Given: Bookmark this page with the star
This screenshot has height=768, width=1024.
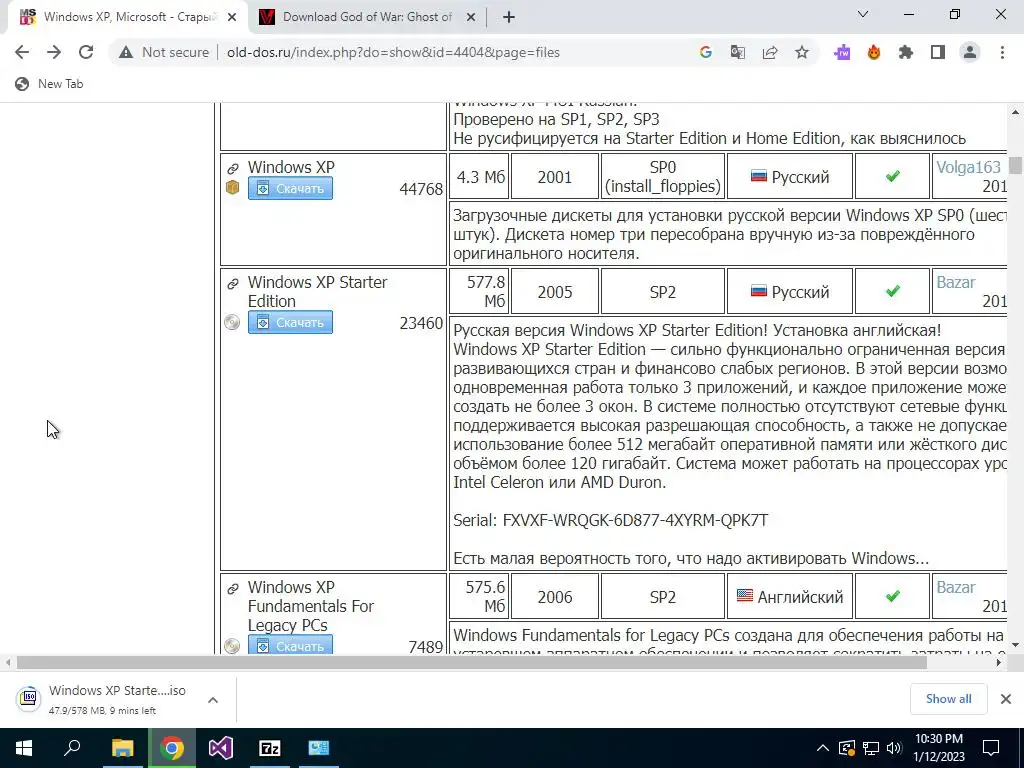Looking at the screenshot, I should point(802,52).
